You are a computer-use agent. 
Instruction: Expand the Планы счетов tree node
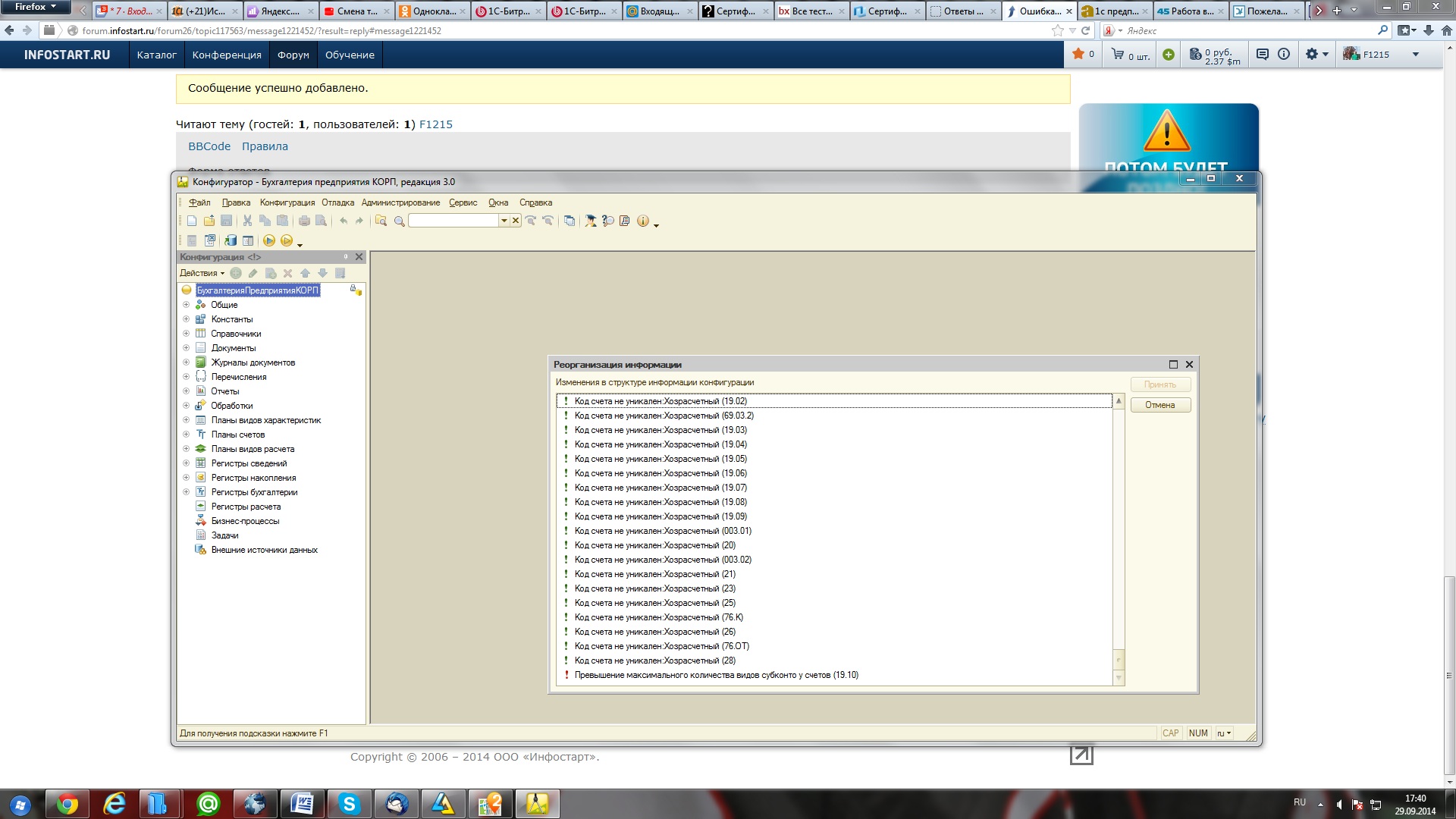point(186,435)
